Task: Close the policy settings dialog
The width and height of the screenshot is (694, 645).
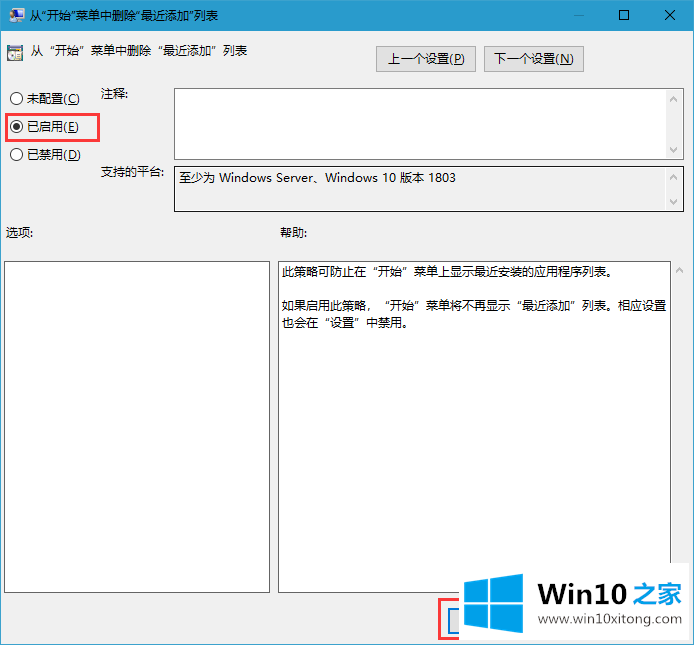Action: pyautogui.click(x=670, y=16)
